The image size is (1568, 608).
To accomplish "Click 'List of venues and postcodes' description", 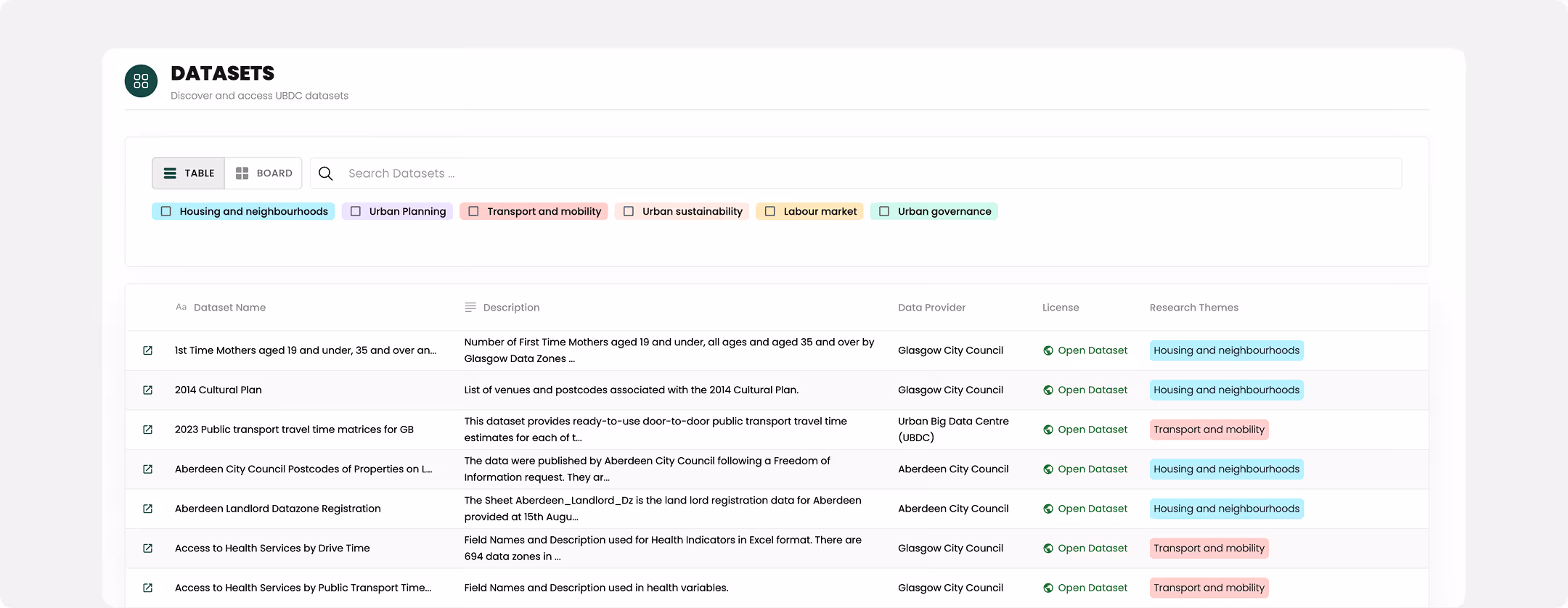I will (x=632, y=390).
